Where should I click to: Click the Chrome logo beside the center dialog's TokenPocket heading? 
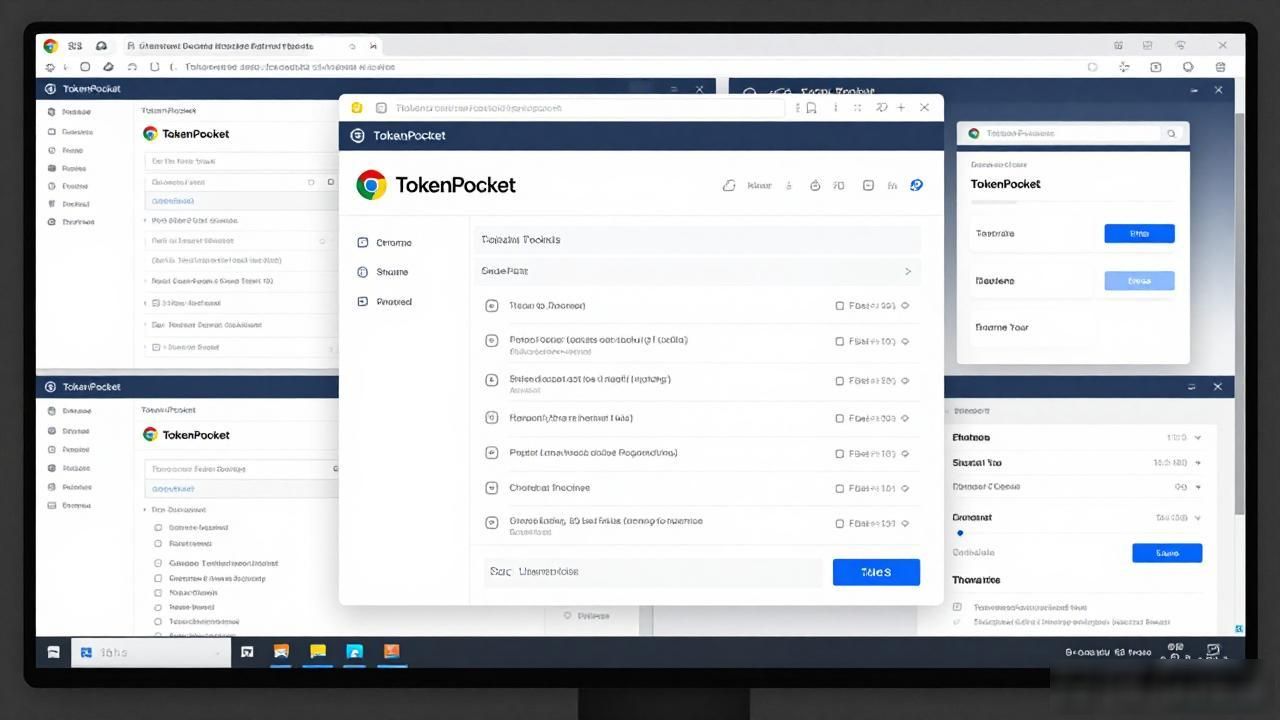(x=371, y=185)
